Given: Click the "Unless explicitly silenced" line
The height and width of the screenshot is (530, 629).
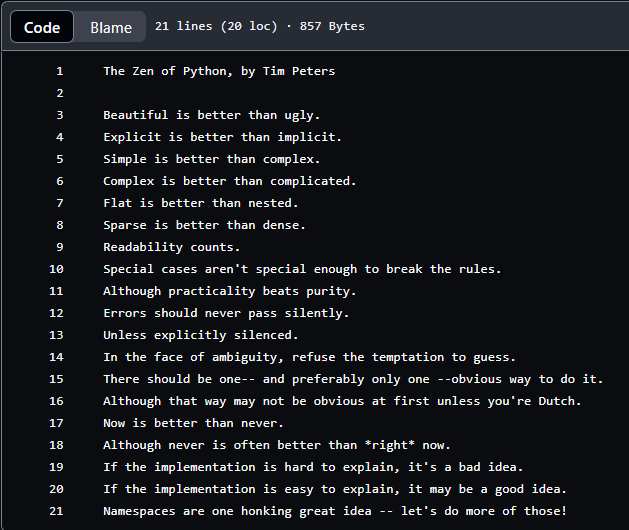Looking at the screenshot, I should pos(201,335).
